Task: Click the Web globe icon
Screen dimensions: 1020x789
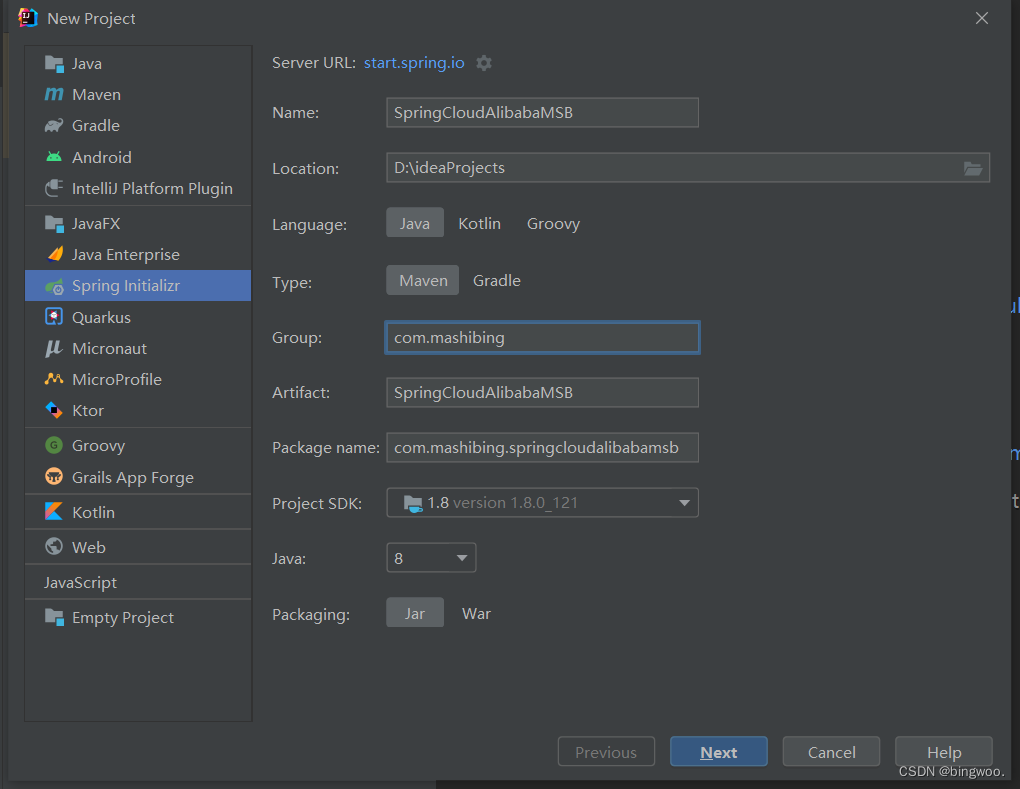Action: click(x=54, y=547)
